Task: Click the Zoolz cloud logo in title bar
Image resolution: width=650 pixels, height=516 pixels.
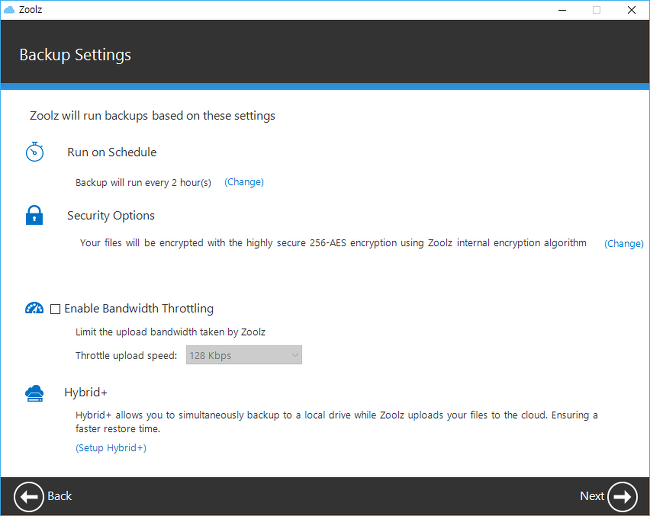Action: pyautogui.click(x=9, y=10)
